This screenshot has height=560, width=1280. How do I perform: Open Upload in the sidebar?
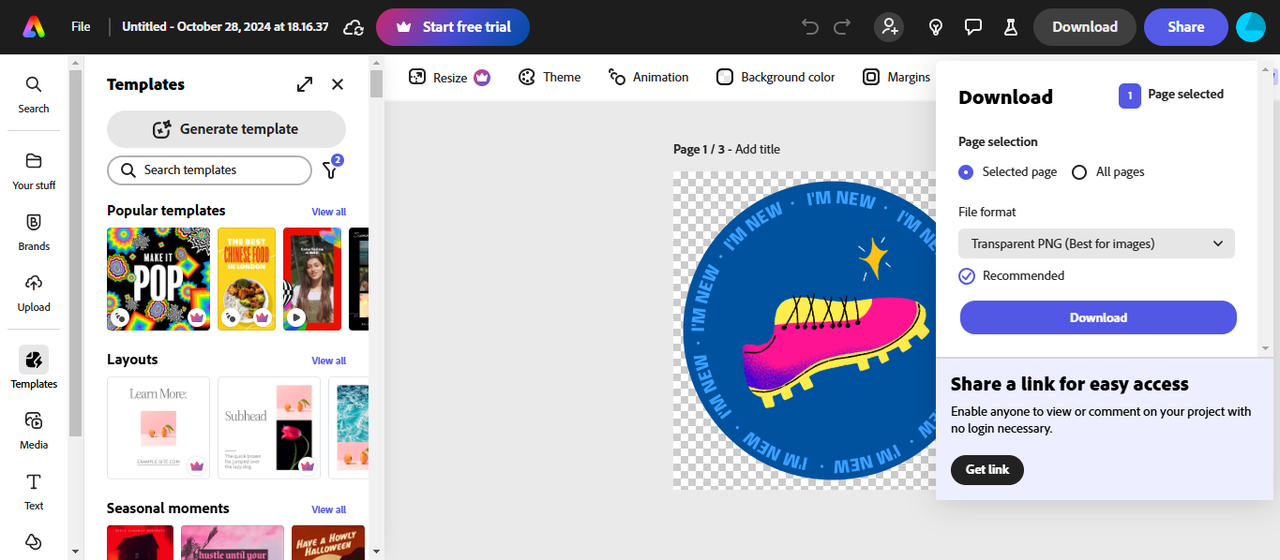[33, 293]
